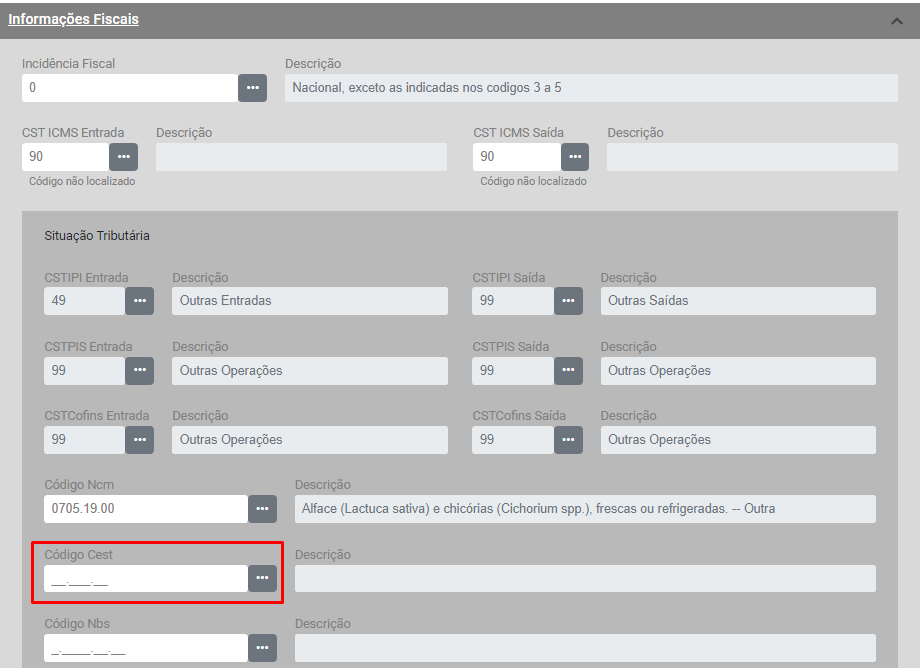
Task: Click ellipsis button beside CSTIPI Entrada
Action: click(139, 301)
